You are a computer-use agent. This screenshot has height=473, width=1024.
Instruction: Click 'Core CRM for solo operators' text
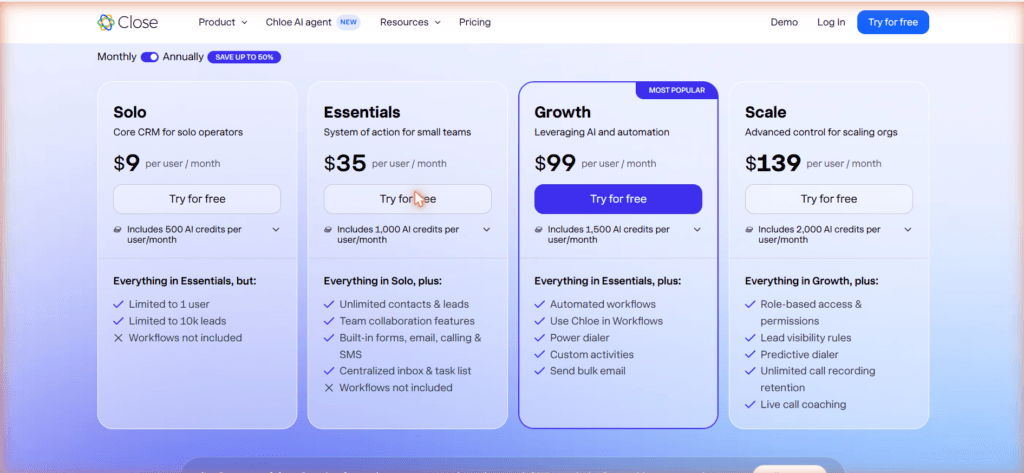point(178,133)
